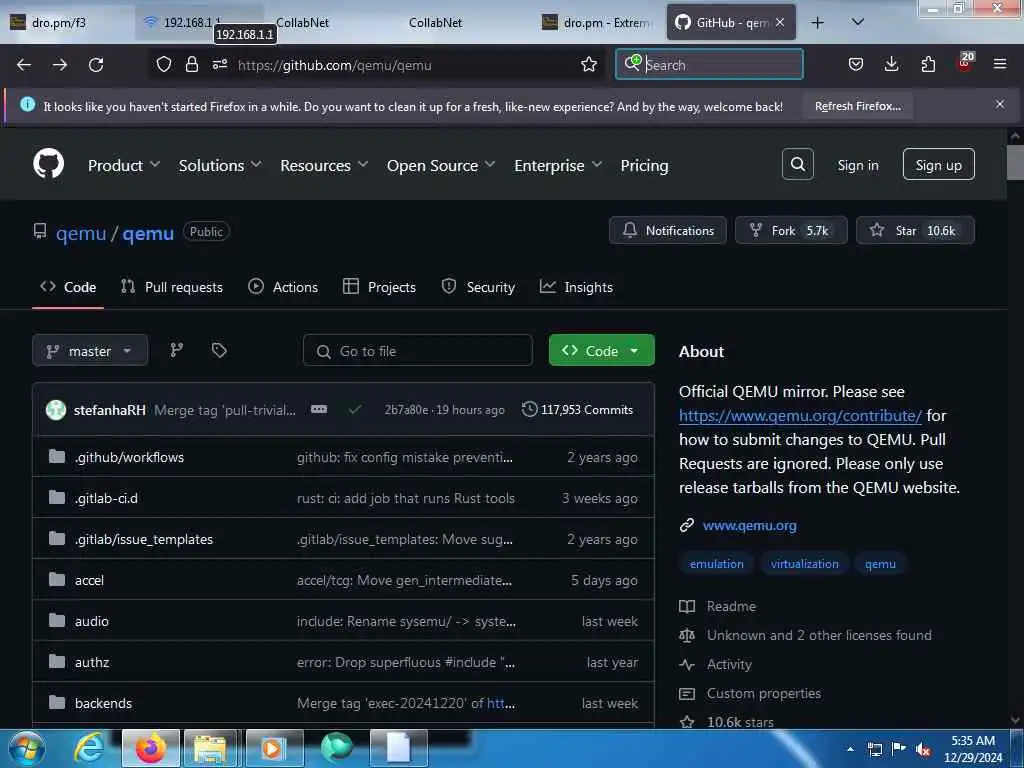The image size is (1024, 768).
Task: Click the Go to file field
Action: click(x=418, y=351)
